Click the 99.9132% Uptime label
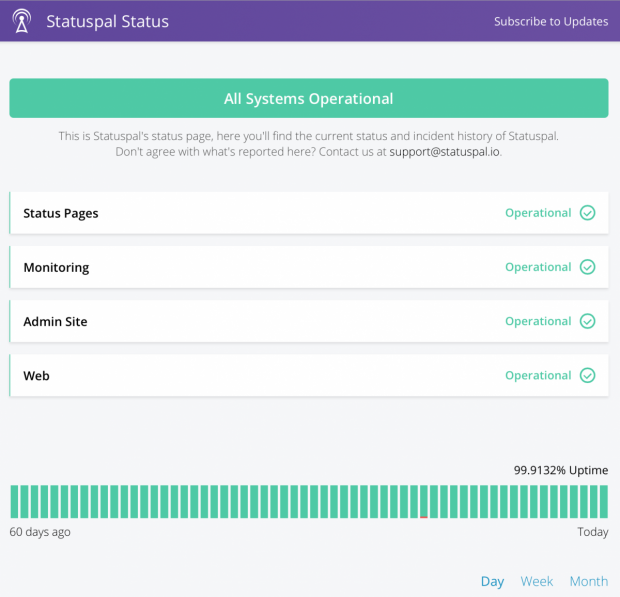This screenshot has height=597, width=620. click(560, 469)
